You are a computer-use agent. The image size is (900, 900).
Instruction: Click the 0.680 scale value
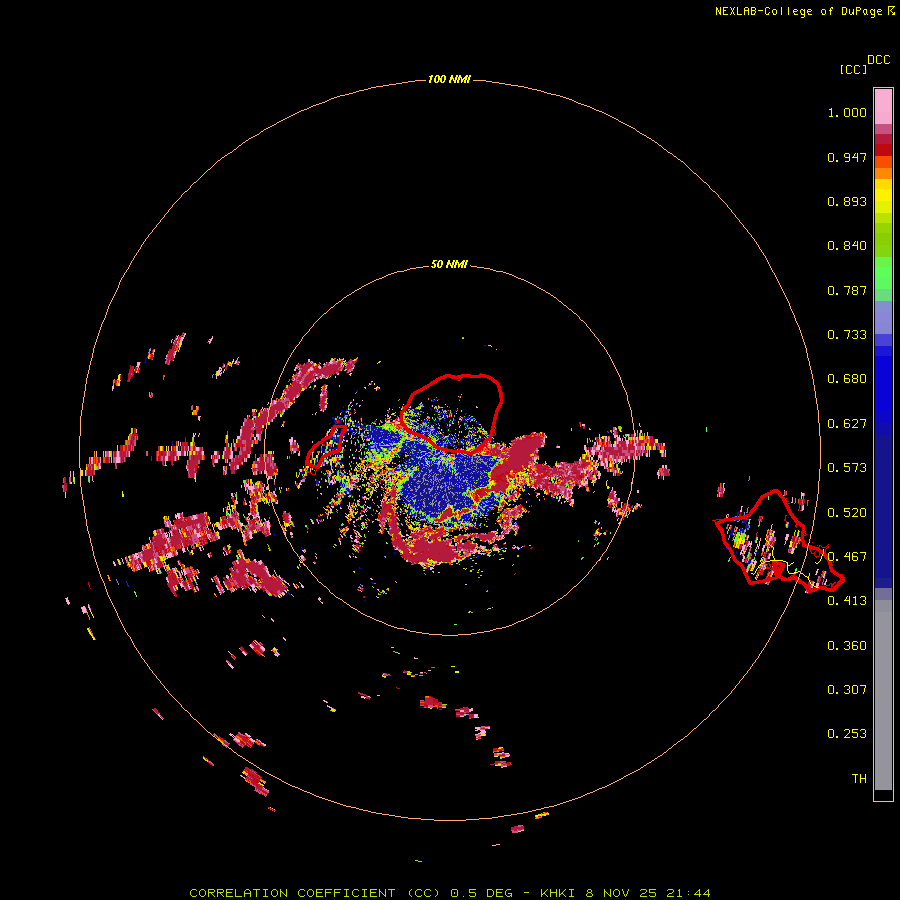[847, 379]
